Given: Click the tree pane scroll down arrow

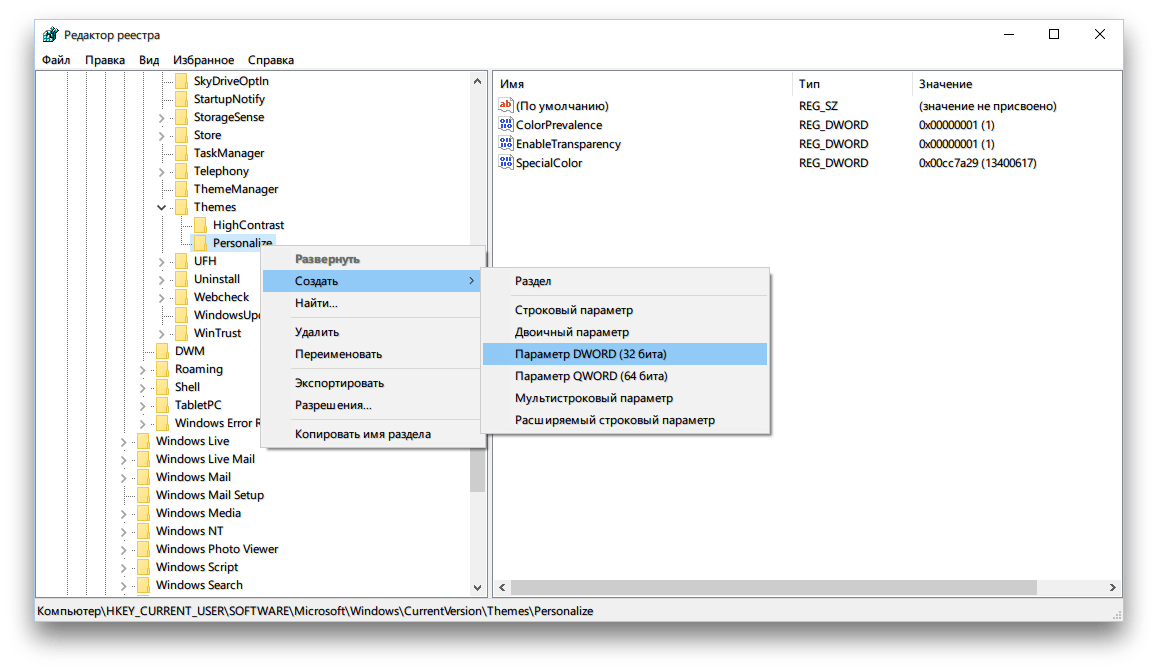Looking at the screenshot, I should tap(477, 588).
